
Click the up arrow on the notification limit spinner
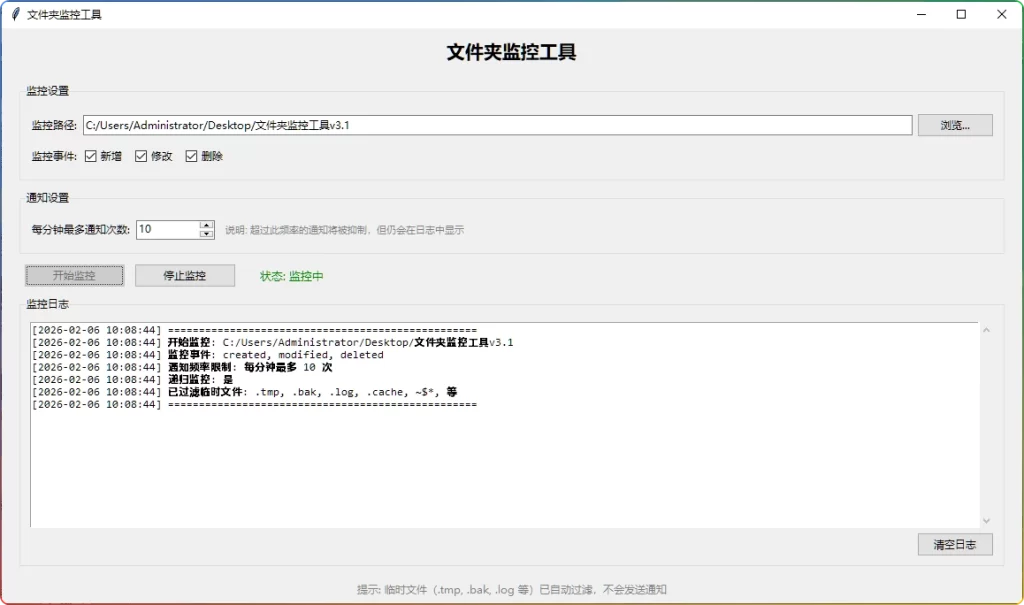[x=206, y=224]
